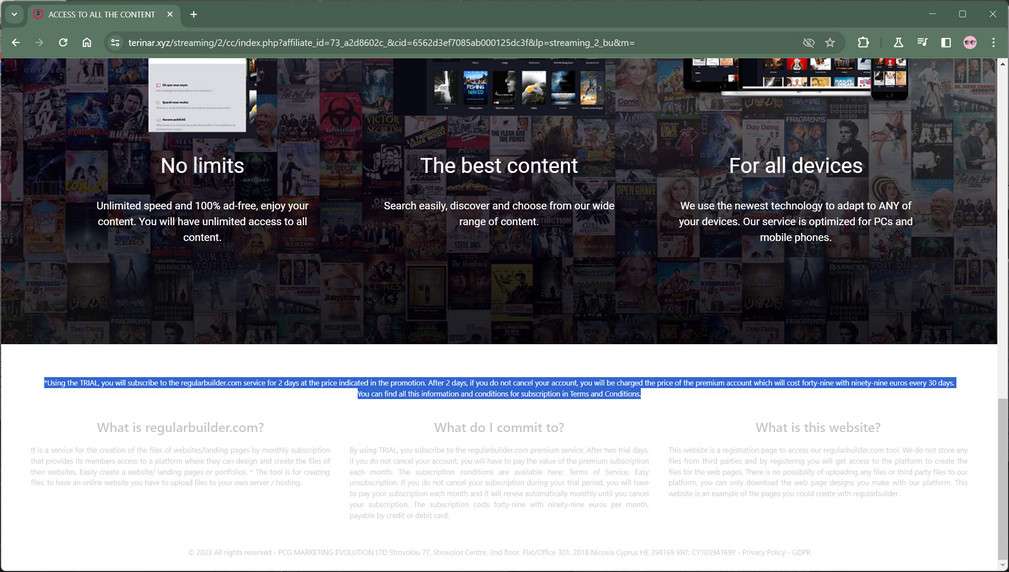Click the What is this website? heading

(818, 427)
